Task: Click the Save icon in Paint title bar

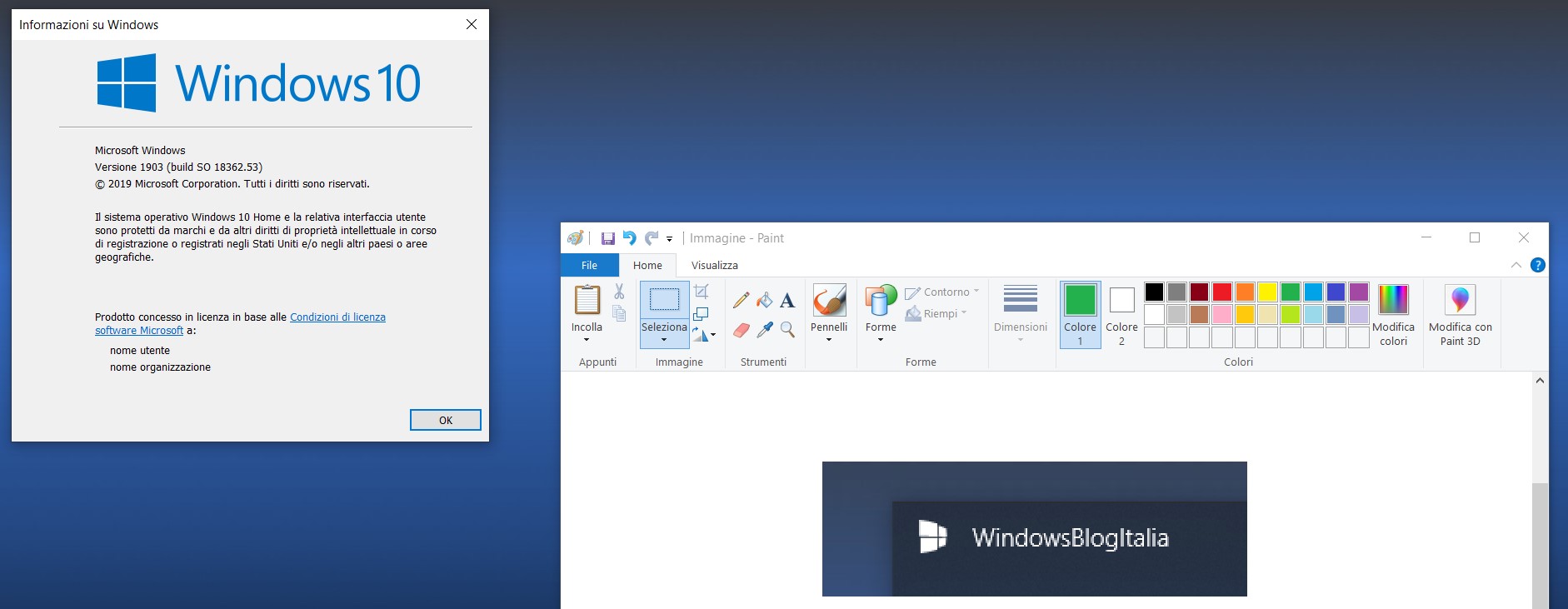Action: 608,238
